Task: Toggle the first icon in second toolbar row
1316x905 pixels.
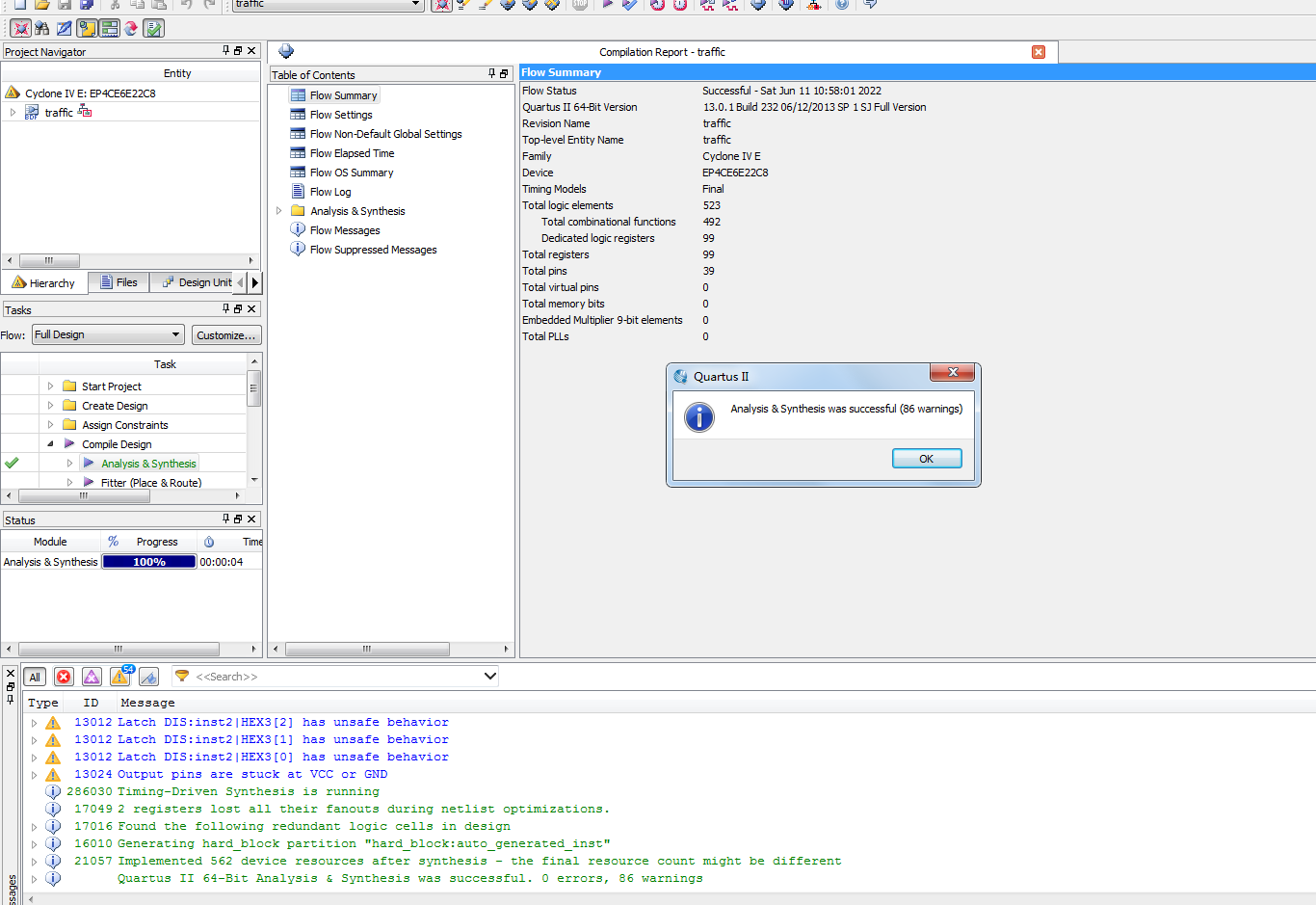Action: tap(20, 28)
